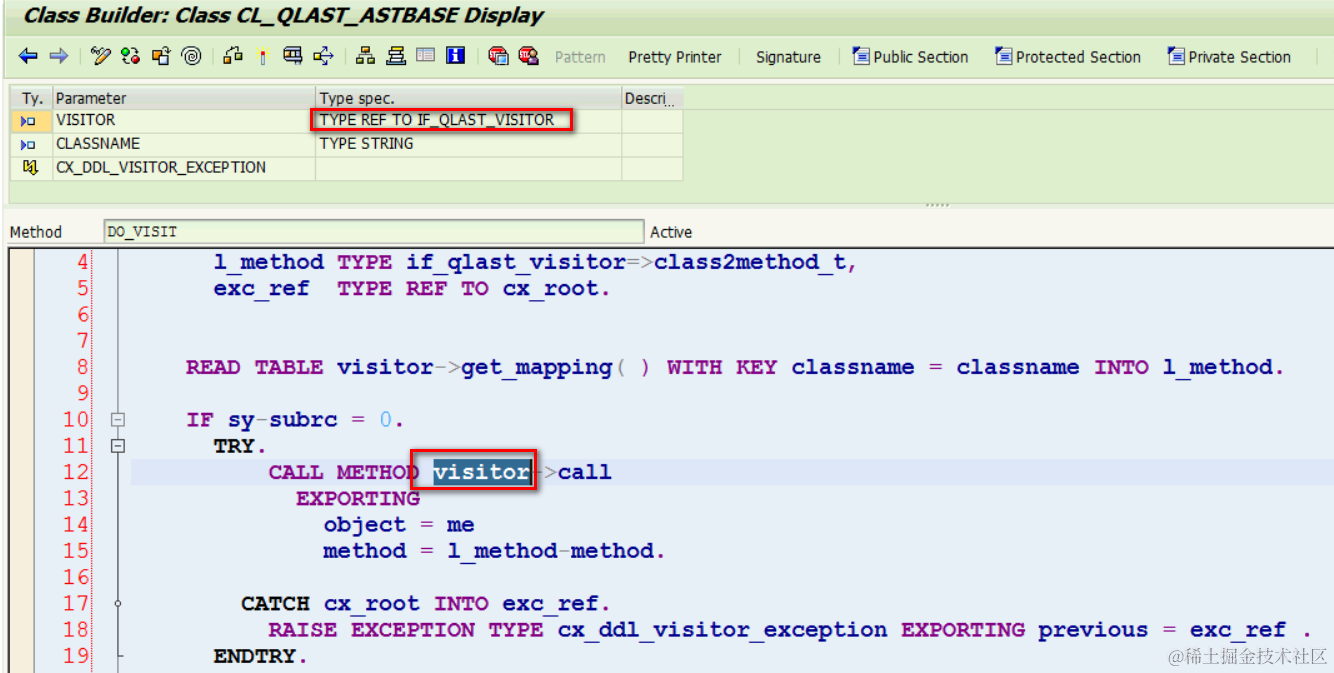Click the Display Object List icon

tap(292, 56)
